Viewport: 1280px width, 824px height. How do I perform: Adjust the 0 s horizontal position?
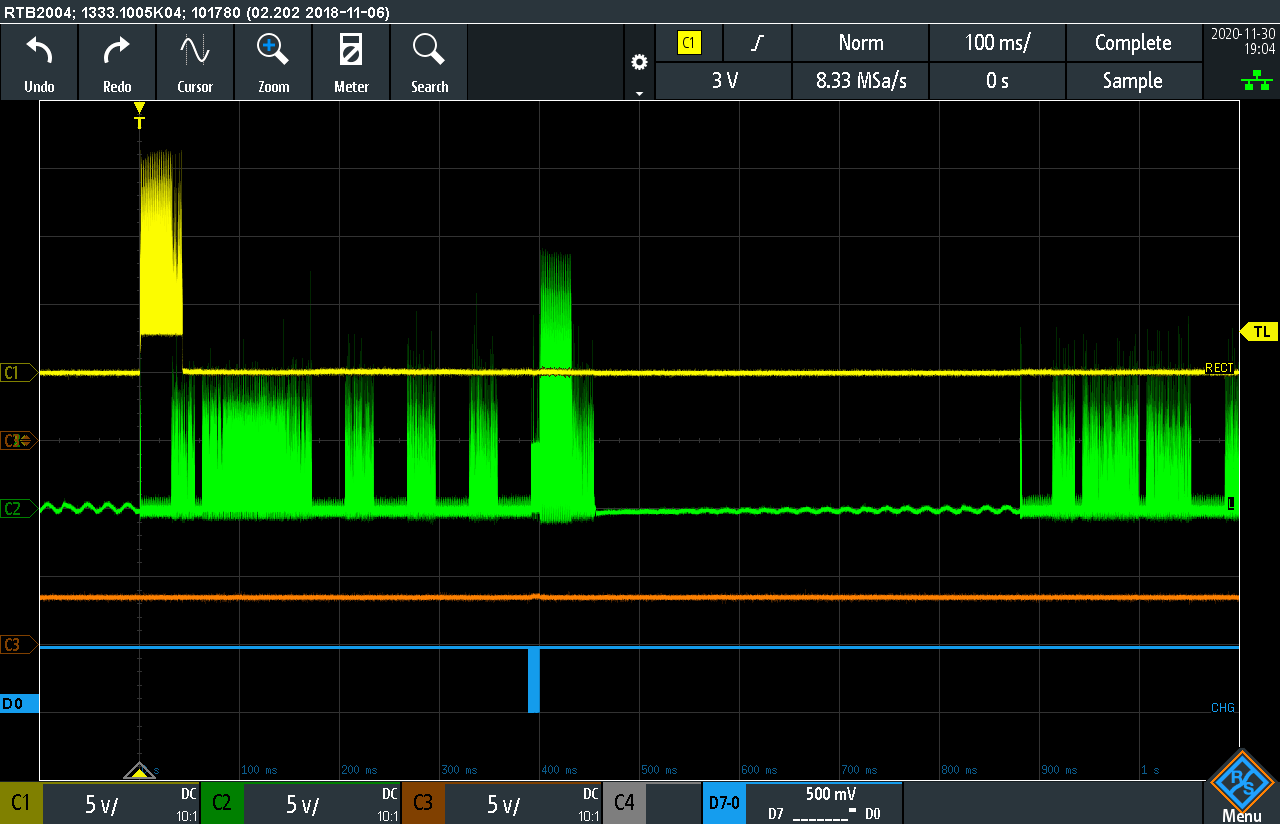click(x=997, y=81)
